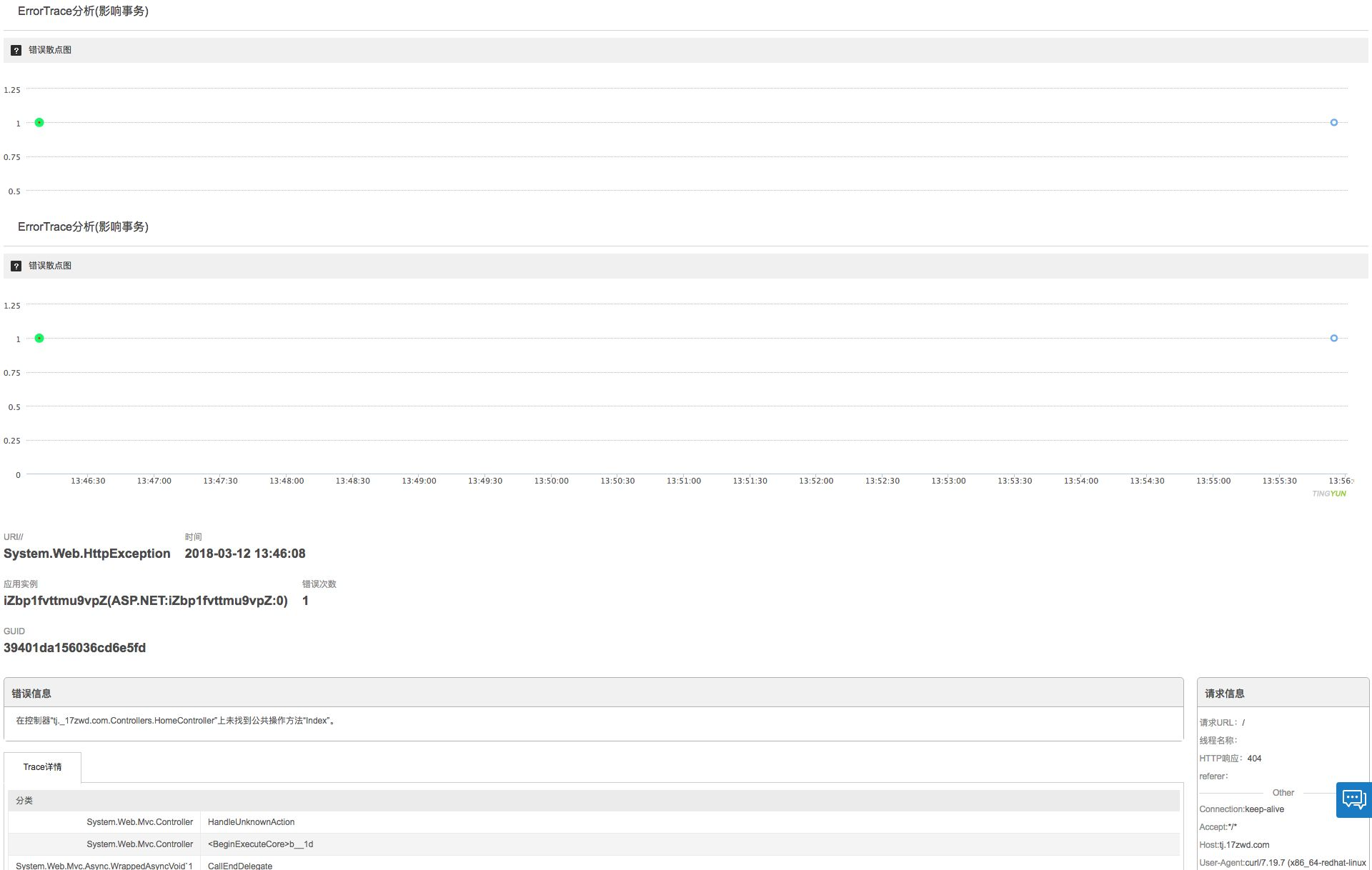Click the first ErrorTrace分析(影响事务) heading
Screen dimensions: 1372x870
pyautogui.click(x=83, y=11)
